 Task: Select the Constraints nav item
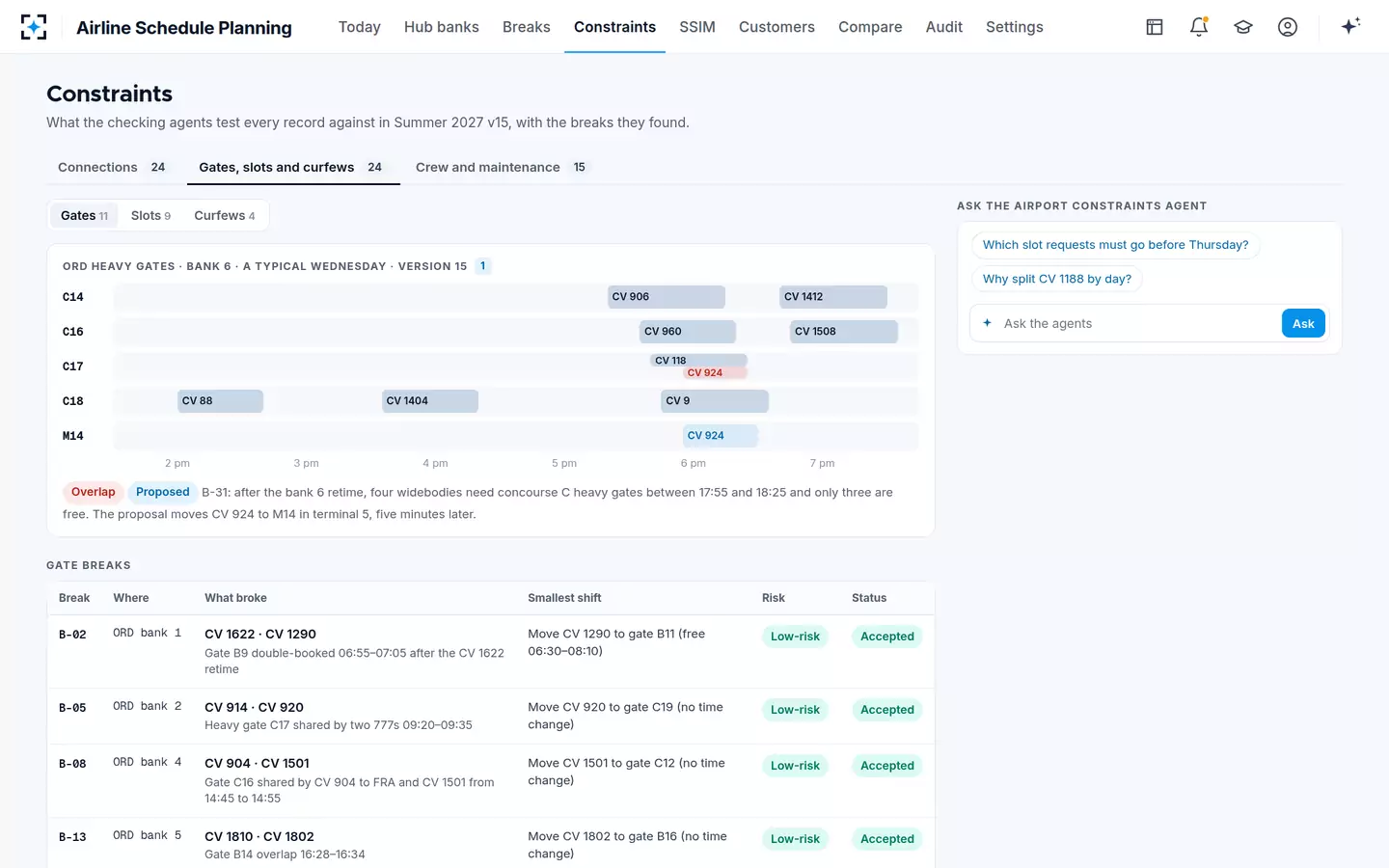pyautogui.click(x=614, y=27)
